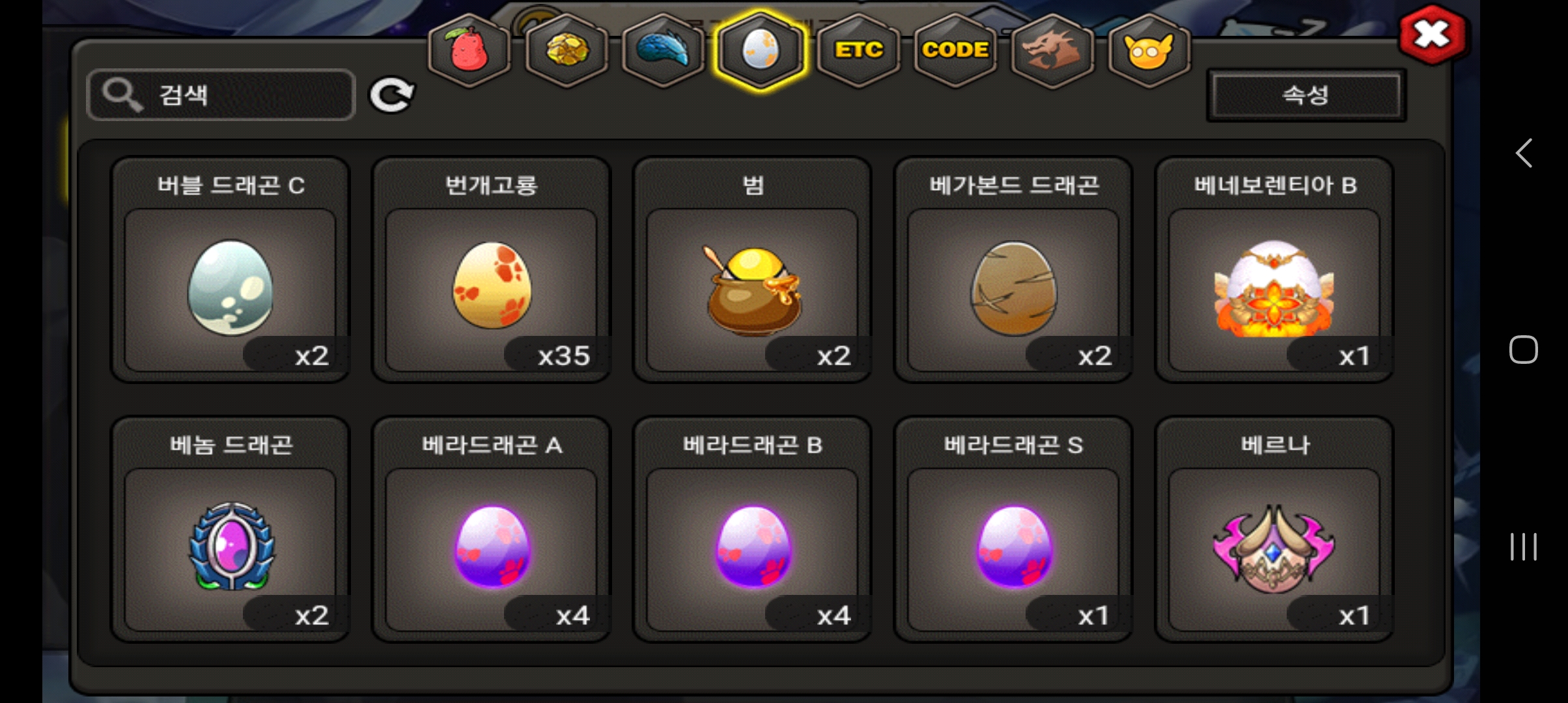This screenshot has width=1568, height=703.
Task: Select the yellow horned mask category
Action: (1149, 50)
